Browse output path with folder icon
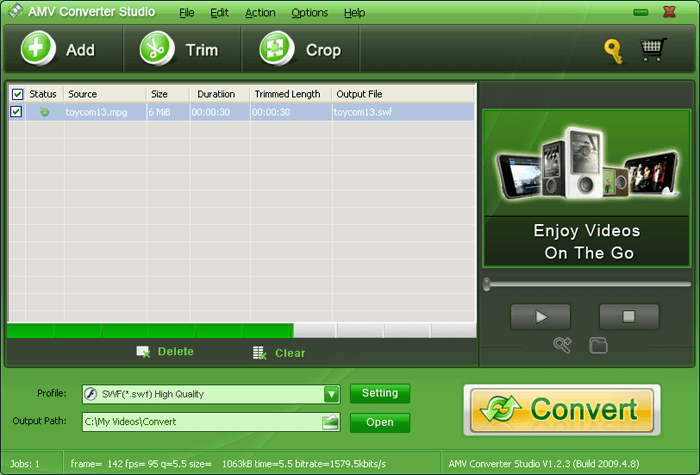The image size is (700, 475). [330, 422]
